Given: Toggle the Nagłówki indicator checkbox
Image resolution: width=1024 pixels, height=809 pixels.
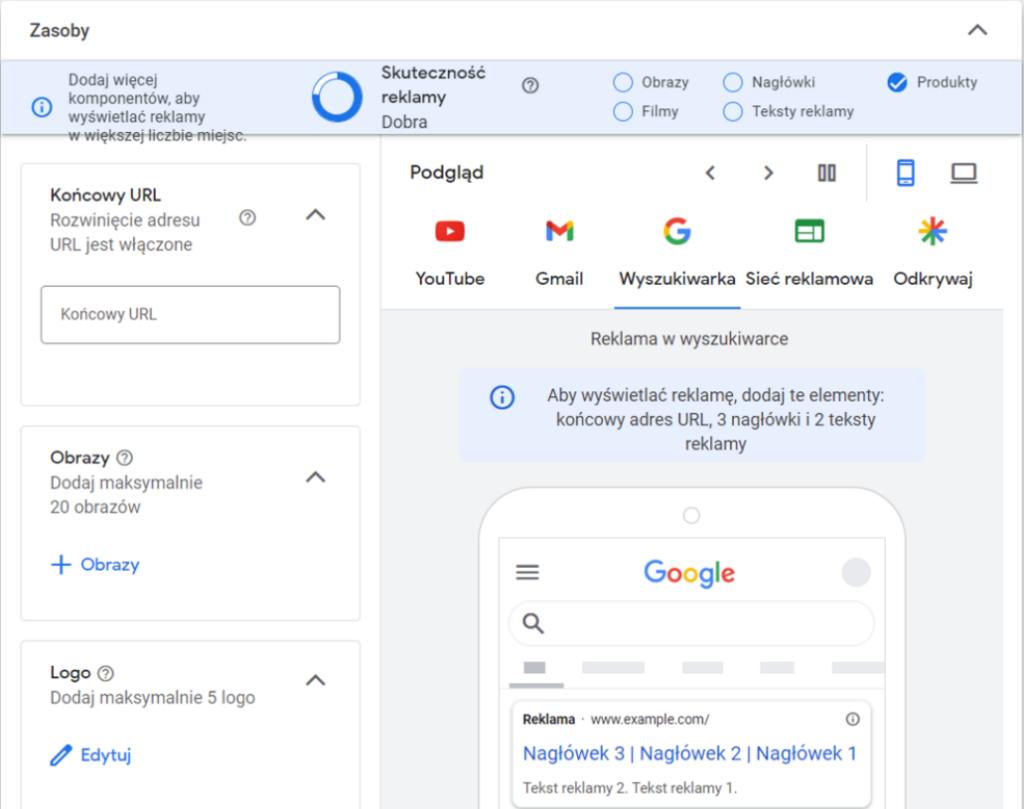Looking at the screenshot, I should [x=733, y=83].
